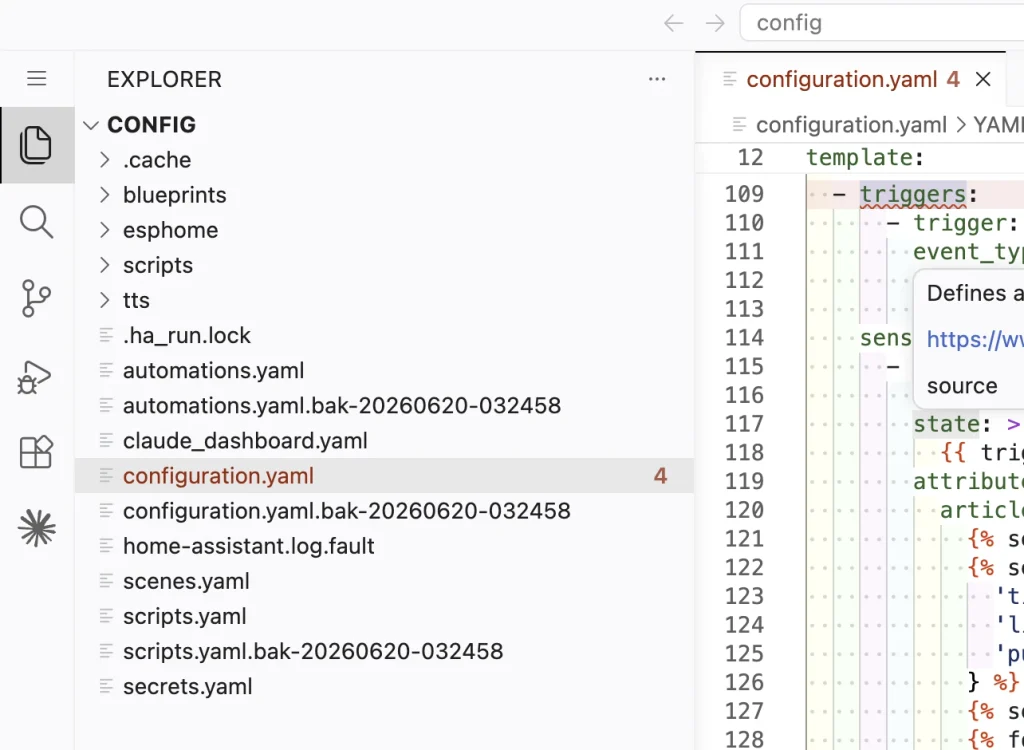The height and width of the screenshot is (750, 1024).
Task: Select configuration.yaml in the file tree
Action: pyautogui.click(x=384, y=476)
